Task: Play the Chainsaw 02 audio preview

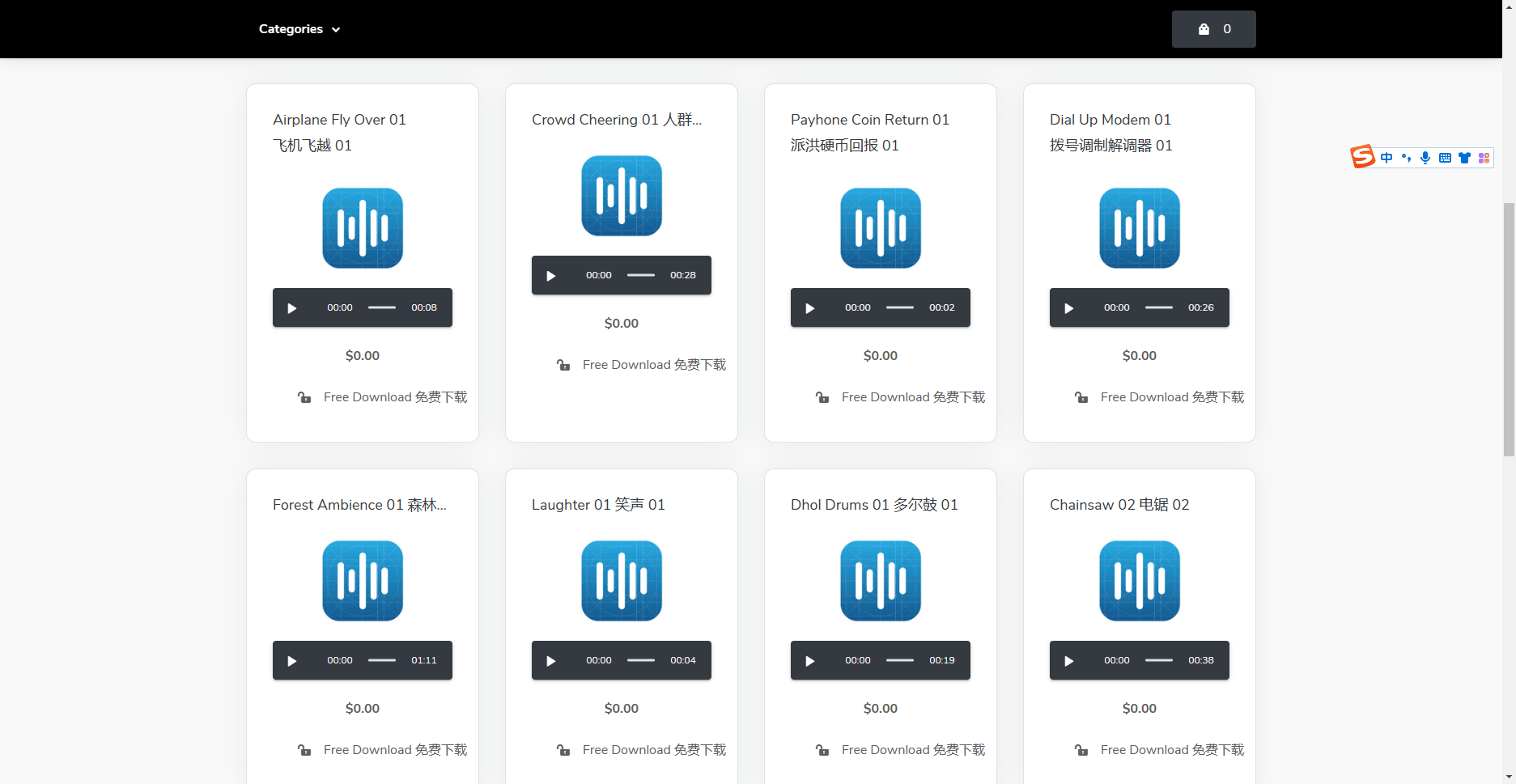Action: tap(1069, 660)
